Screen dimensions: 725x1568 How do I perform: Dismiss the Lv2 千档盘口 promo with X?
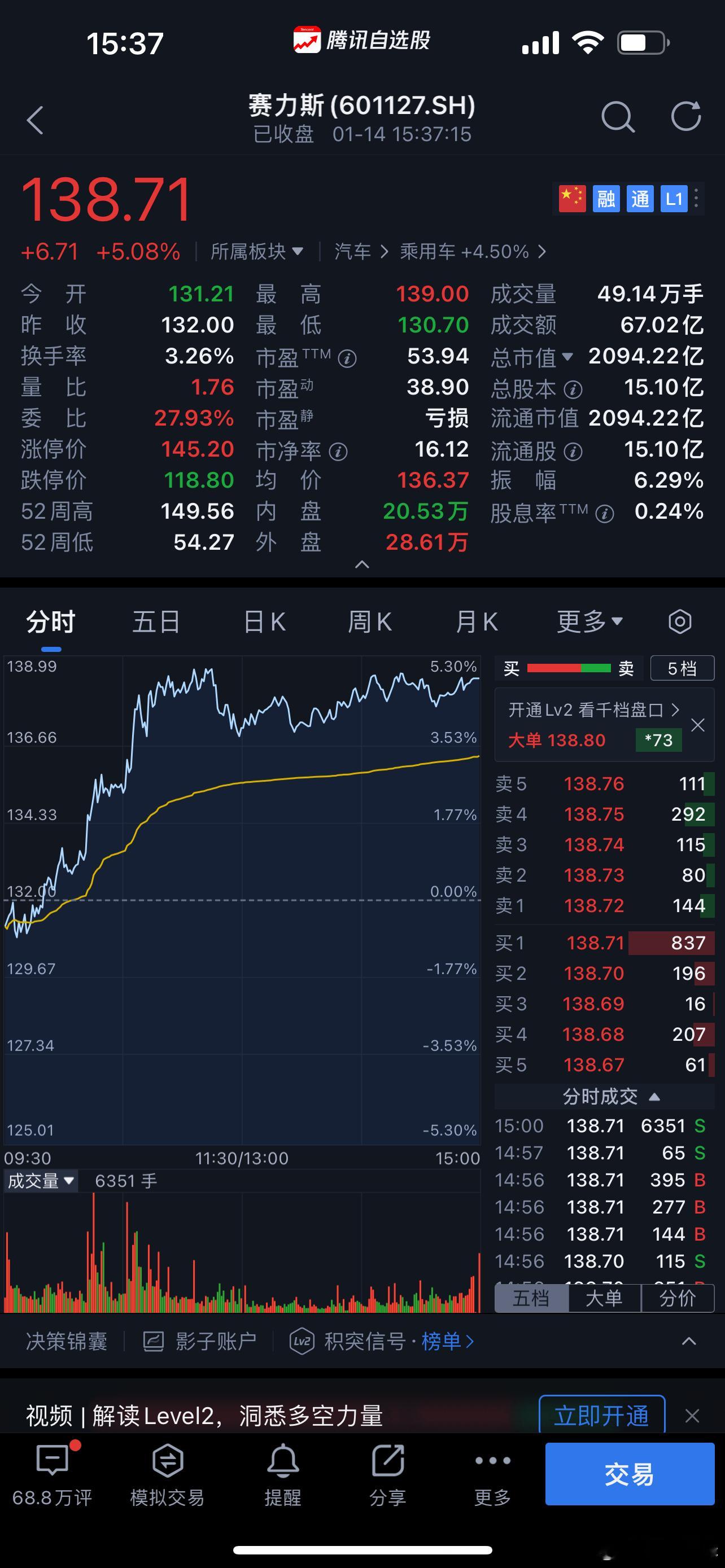tap(697, 724)
